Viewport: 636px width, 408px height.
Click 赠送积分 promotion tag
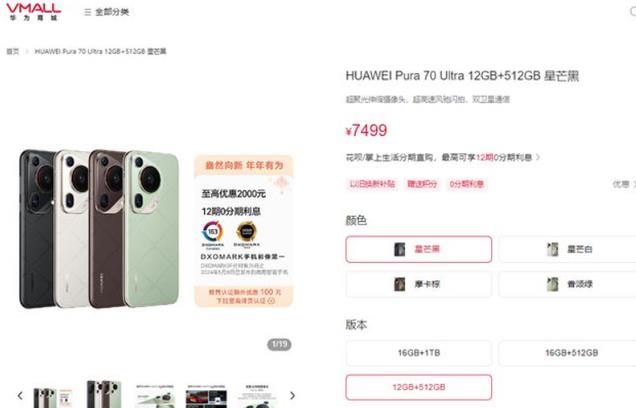tap(422, 184)
